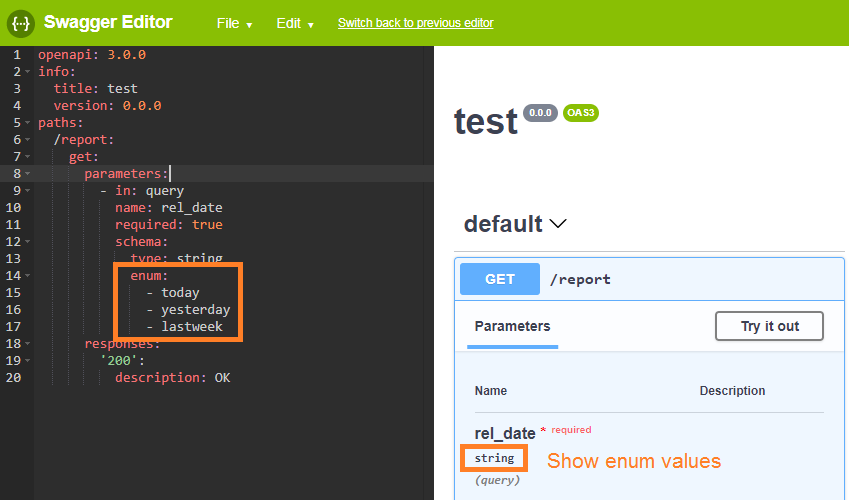This screenshot has height=500, width=849.
Task: Click the 'description: OK' code line
Action: (x=172, y=378)
